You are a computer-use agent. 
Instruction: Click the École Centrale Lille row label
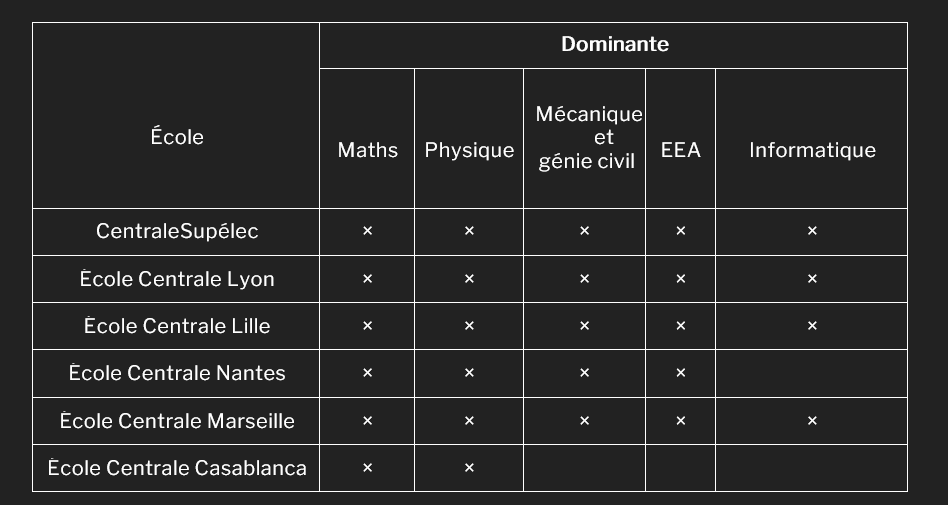point(177,326)
